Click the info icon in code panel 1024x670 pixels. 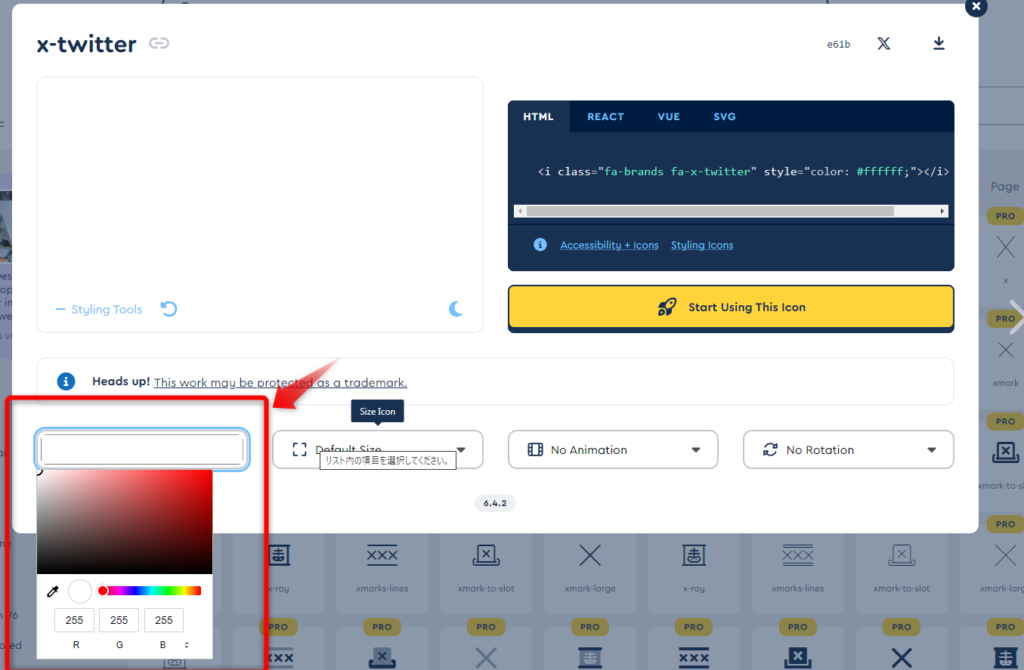coord(540,245)
